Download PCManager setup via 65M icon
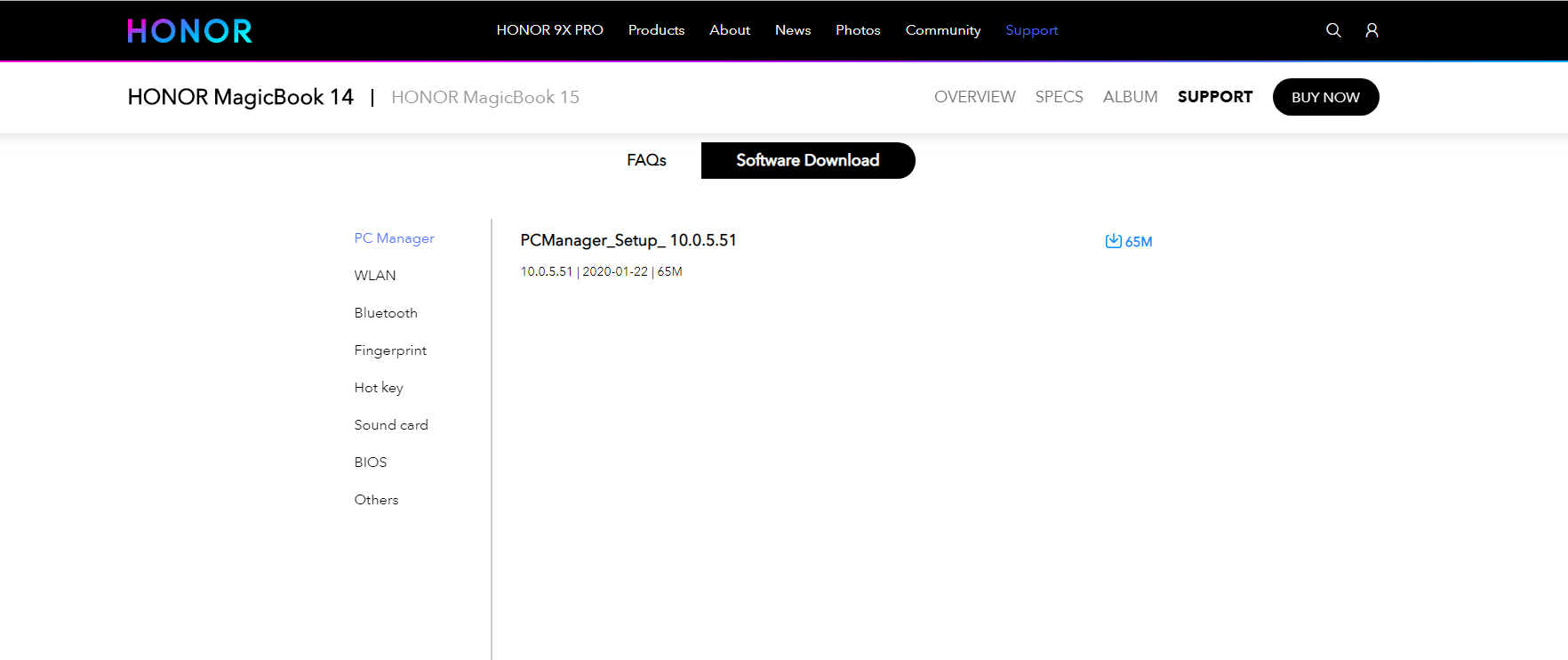 tap(1127, 241)
